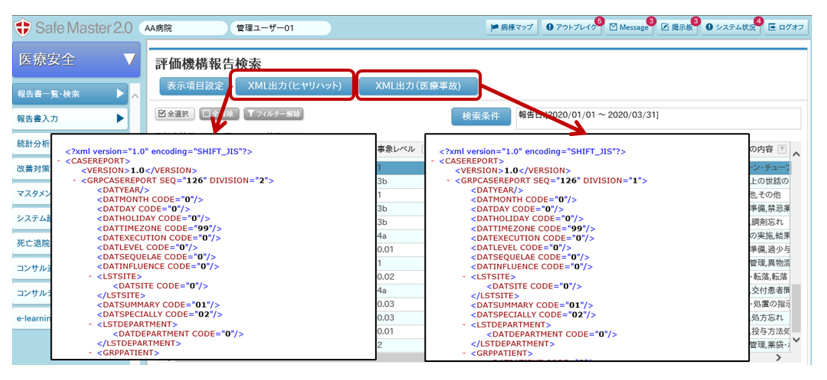Click the AA病院 hospital name field
Image resolution: width=827 pixels, height=380 pixels.
click(x=183, y=27)
